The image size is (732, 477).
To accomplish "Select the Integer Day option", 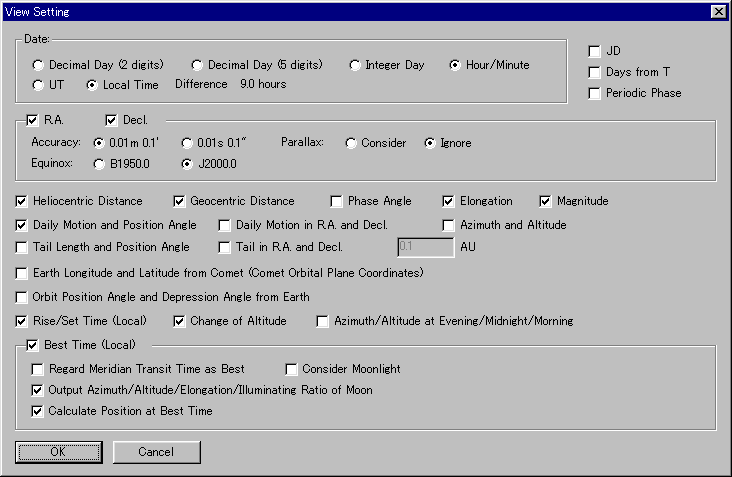I will point(356,65).
